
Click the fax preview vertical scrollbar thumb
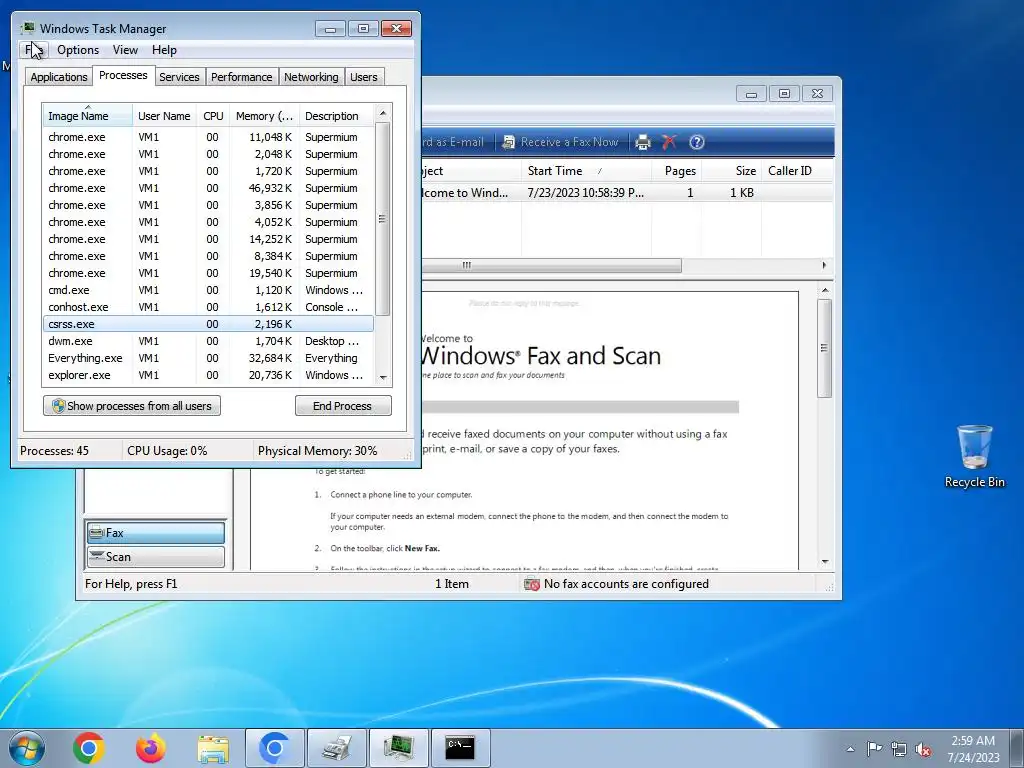[x=824, y=348]
